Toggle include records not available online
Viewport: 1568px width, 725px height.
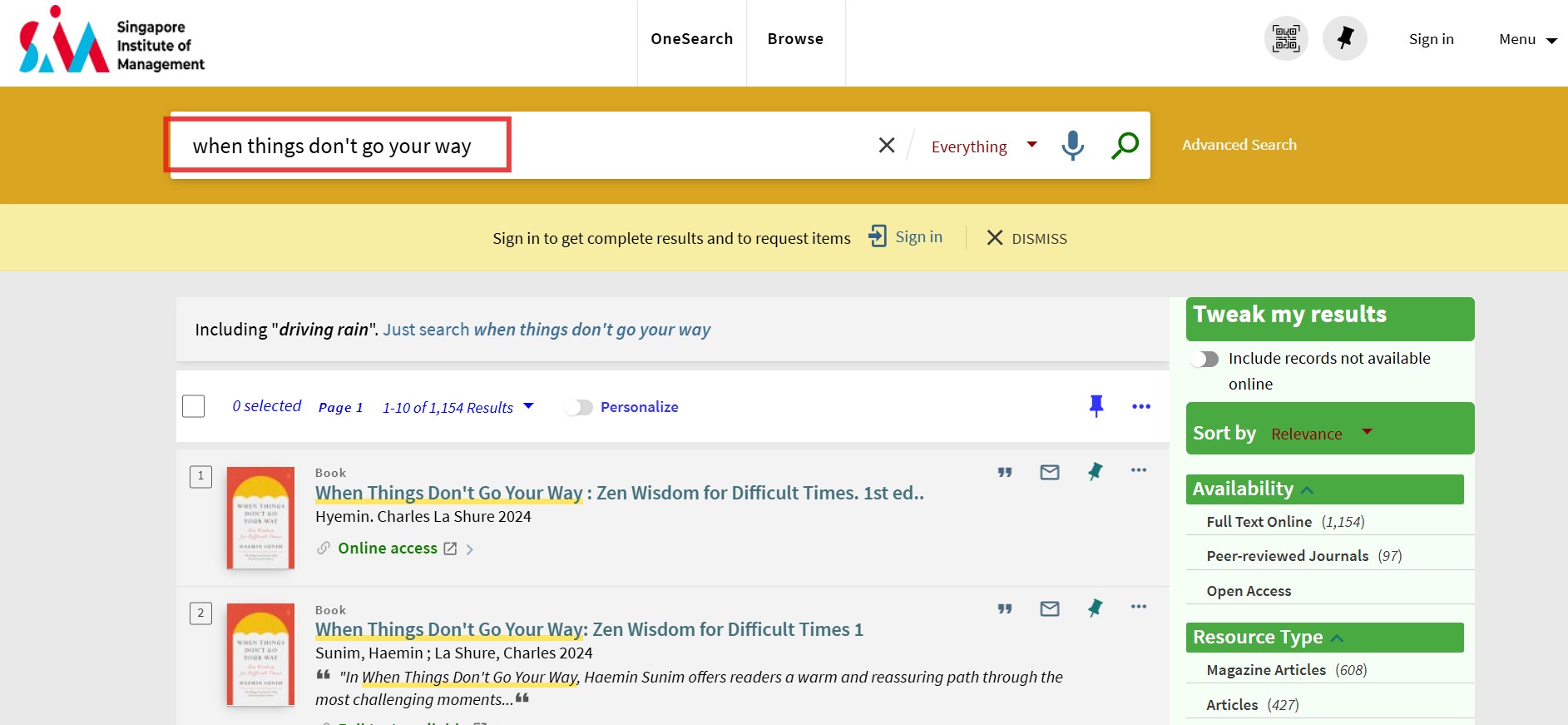click(x=1204, y=359)
